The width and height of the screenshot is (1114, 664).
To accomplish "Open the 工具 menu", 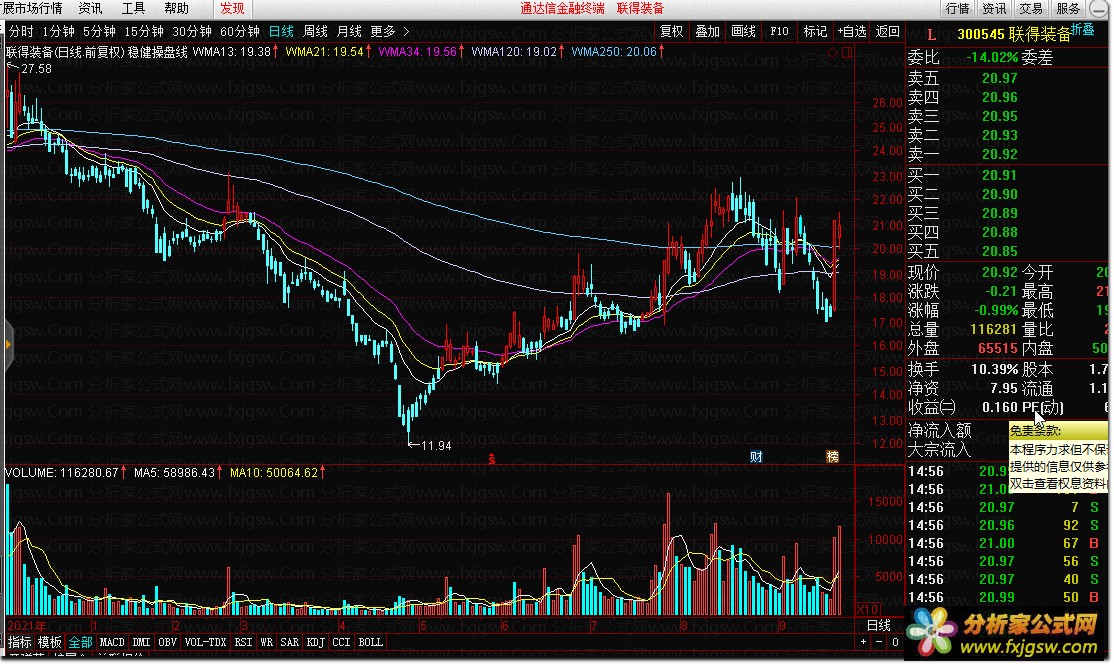I will (x=133, y=9).
